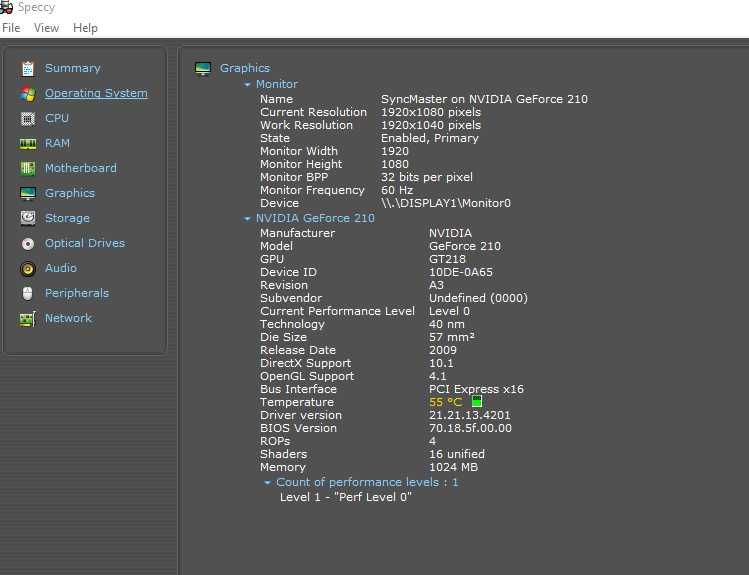Click the DirectX Support 10.1 value
749x575 pixels.
click(x=441, y=363)
